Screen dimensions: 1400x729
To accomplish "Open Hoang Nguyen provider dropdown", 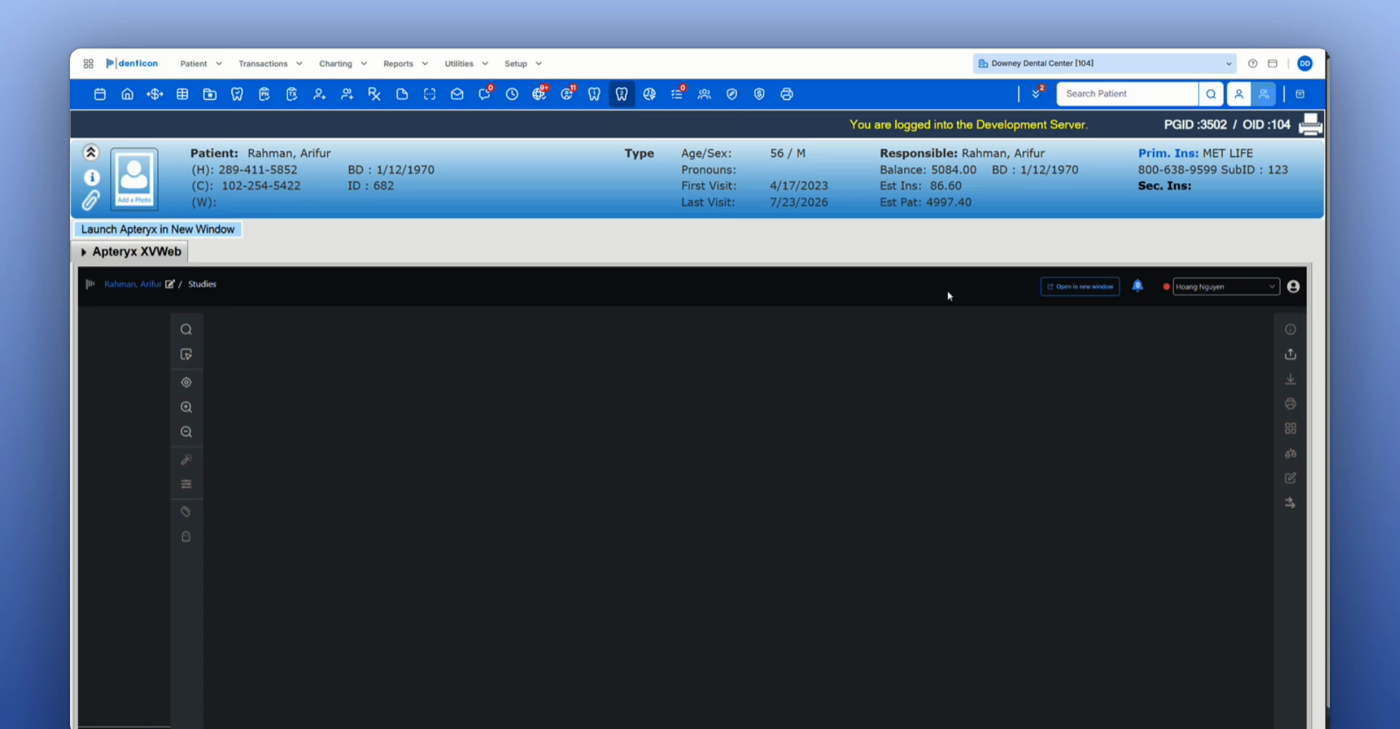I will click(x=1225, y=287).
